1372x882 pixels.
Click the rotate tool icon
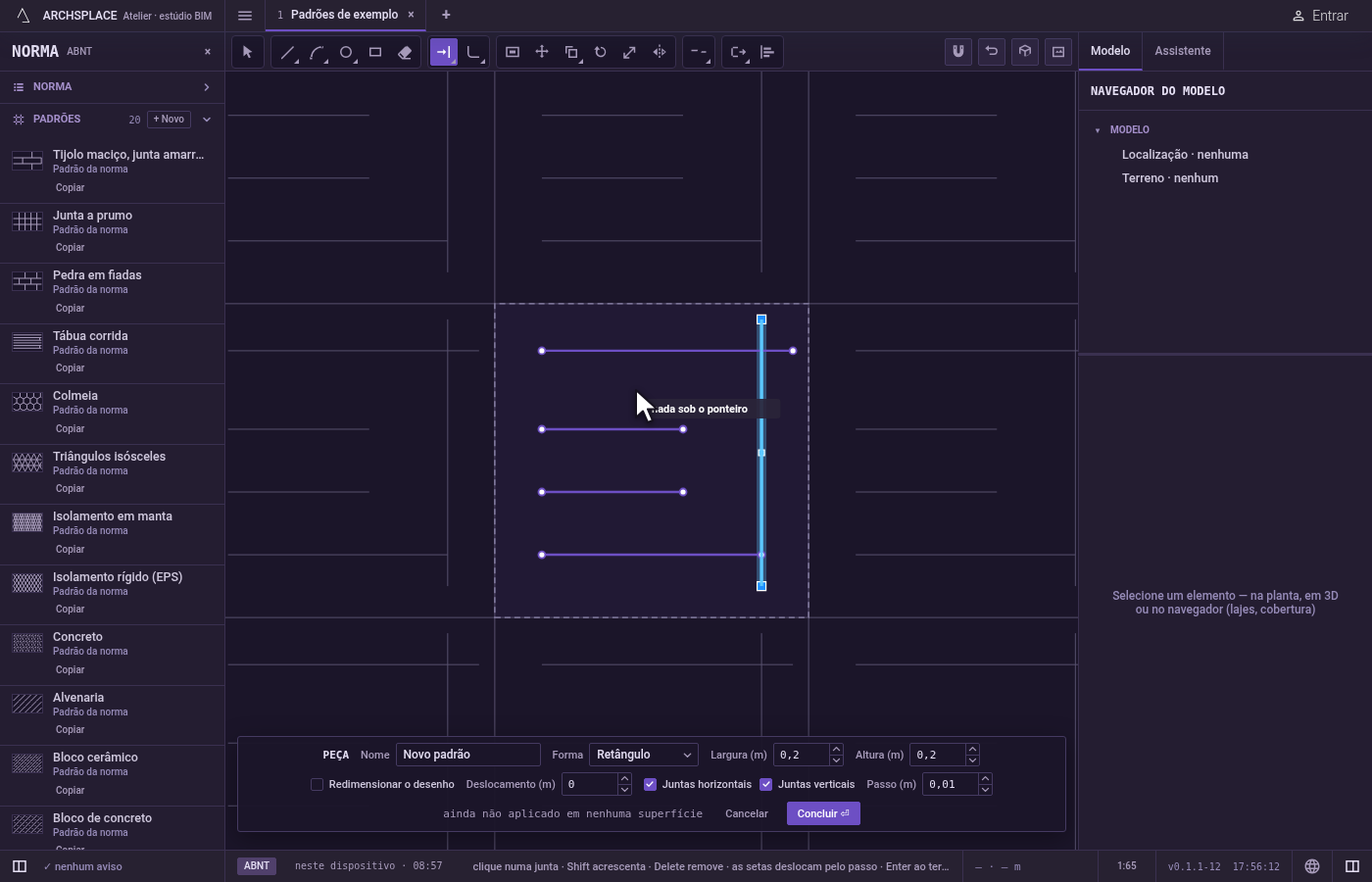tap(601, 52)
